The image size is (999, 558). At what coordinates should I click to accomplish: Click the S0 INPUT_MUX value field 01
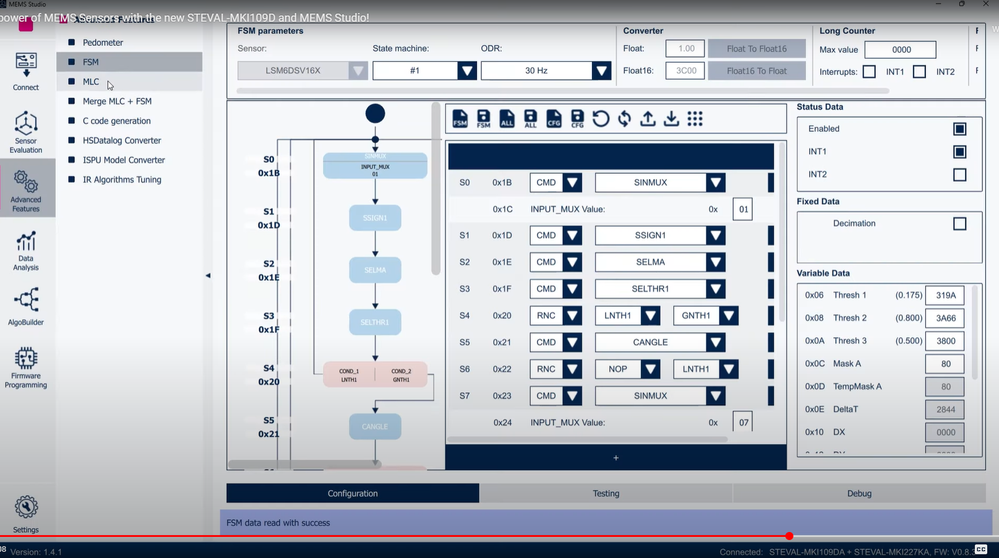[x=743, y=210]
